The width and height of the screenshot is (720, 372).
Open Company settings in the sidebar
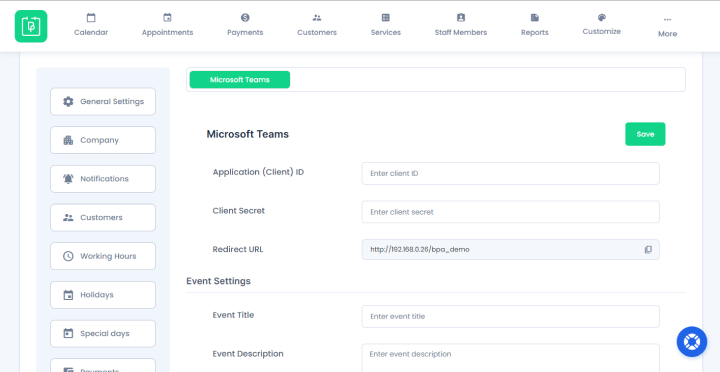click(x=103, y=140)
